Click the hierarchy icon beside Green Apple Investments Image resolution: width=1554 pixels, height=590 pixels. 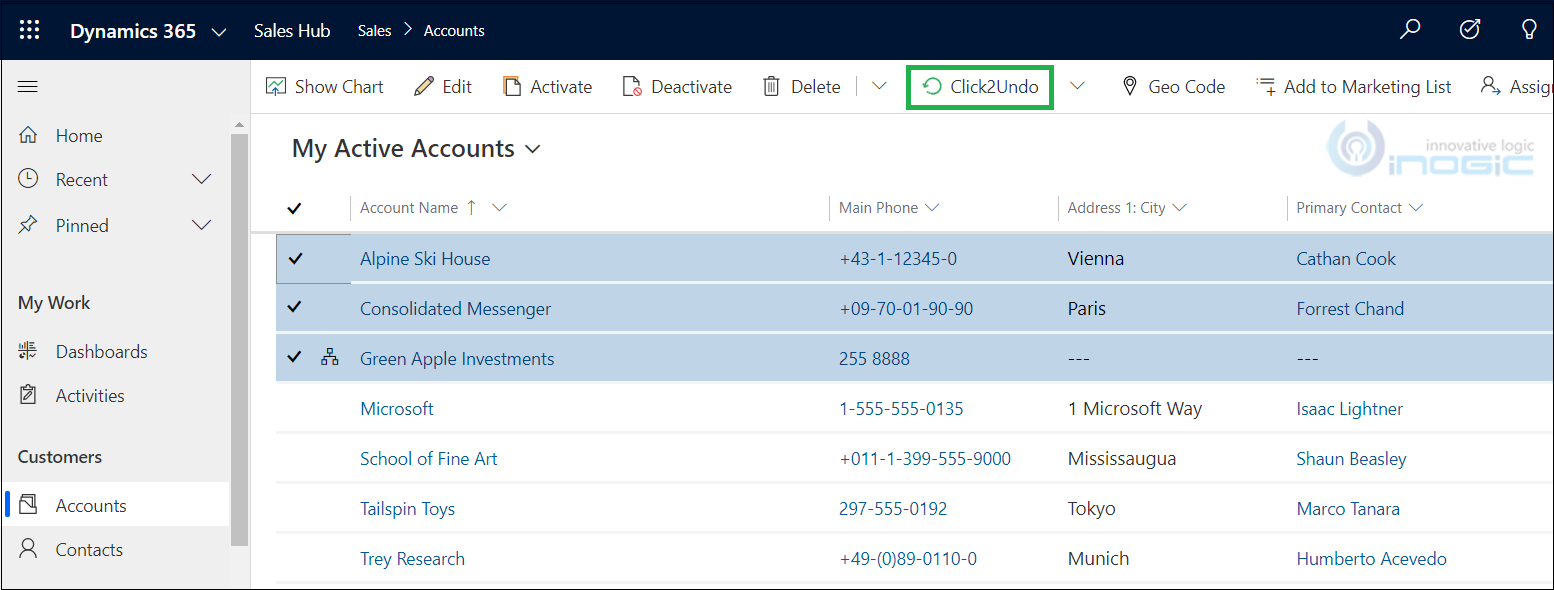point(330,358)
